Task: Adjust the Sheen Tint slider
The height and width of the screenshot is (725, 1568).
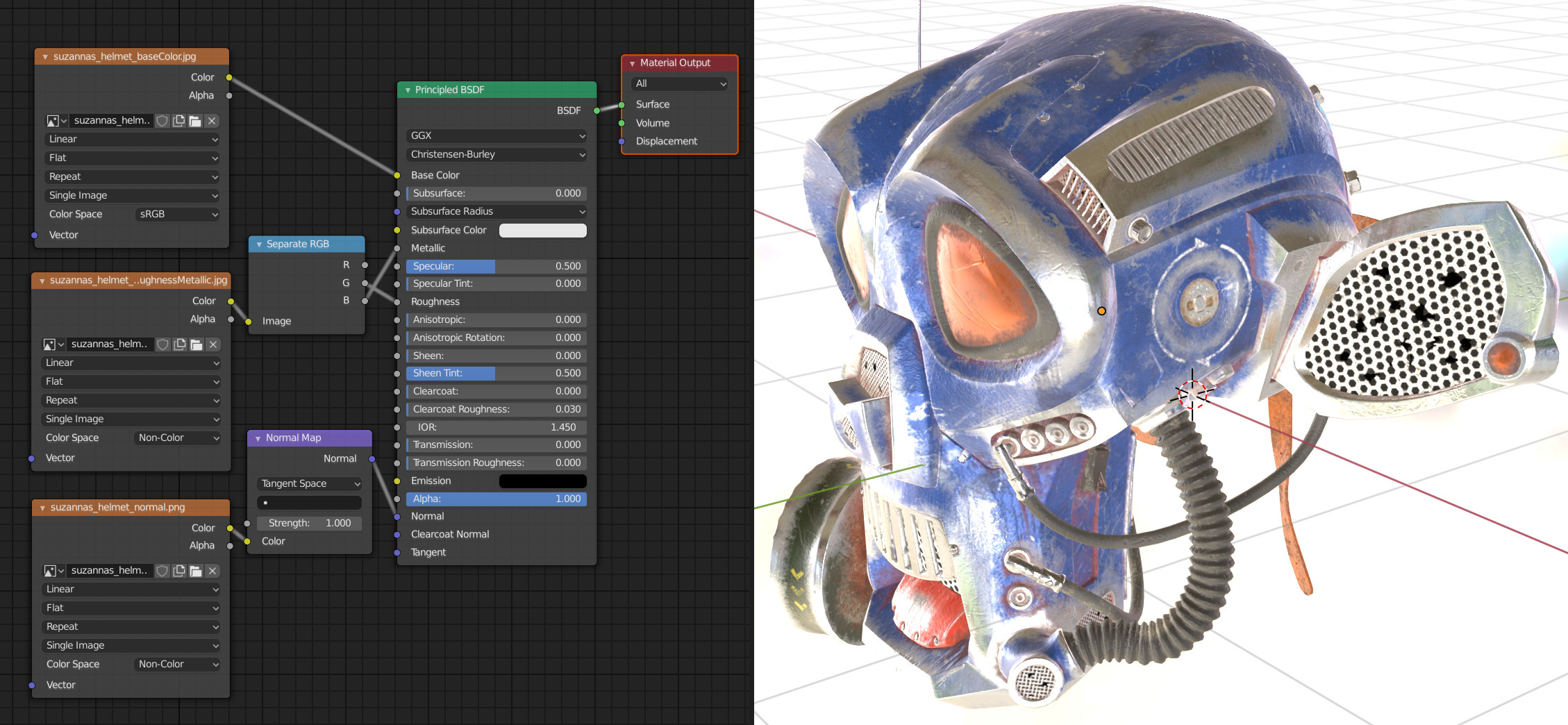Action: [497, 374]
